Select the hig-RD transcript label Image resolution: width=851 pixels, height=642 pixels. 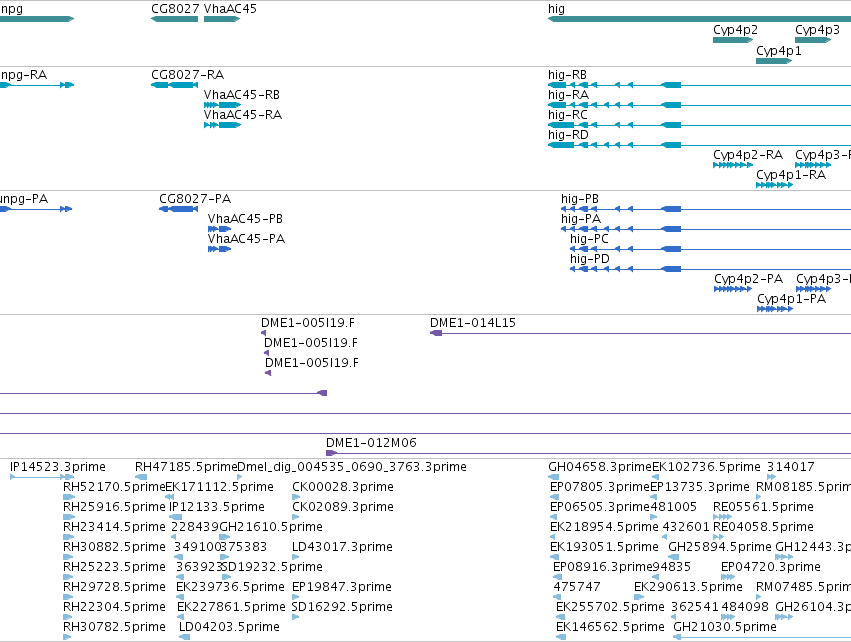pyautogui.click(x=568, y=135)
